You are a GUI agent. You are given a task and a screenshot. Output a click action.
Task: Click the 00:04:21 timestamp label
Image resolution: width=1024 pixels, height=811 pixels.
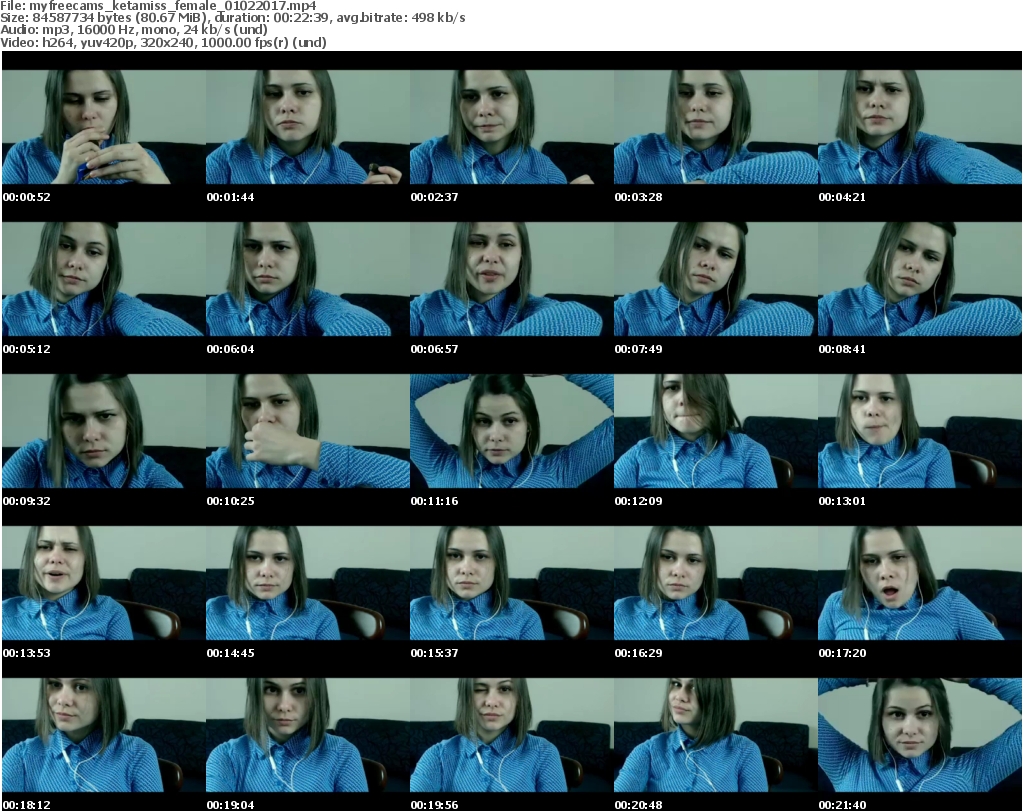click(842, 197)
